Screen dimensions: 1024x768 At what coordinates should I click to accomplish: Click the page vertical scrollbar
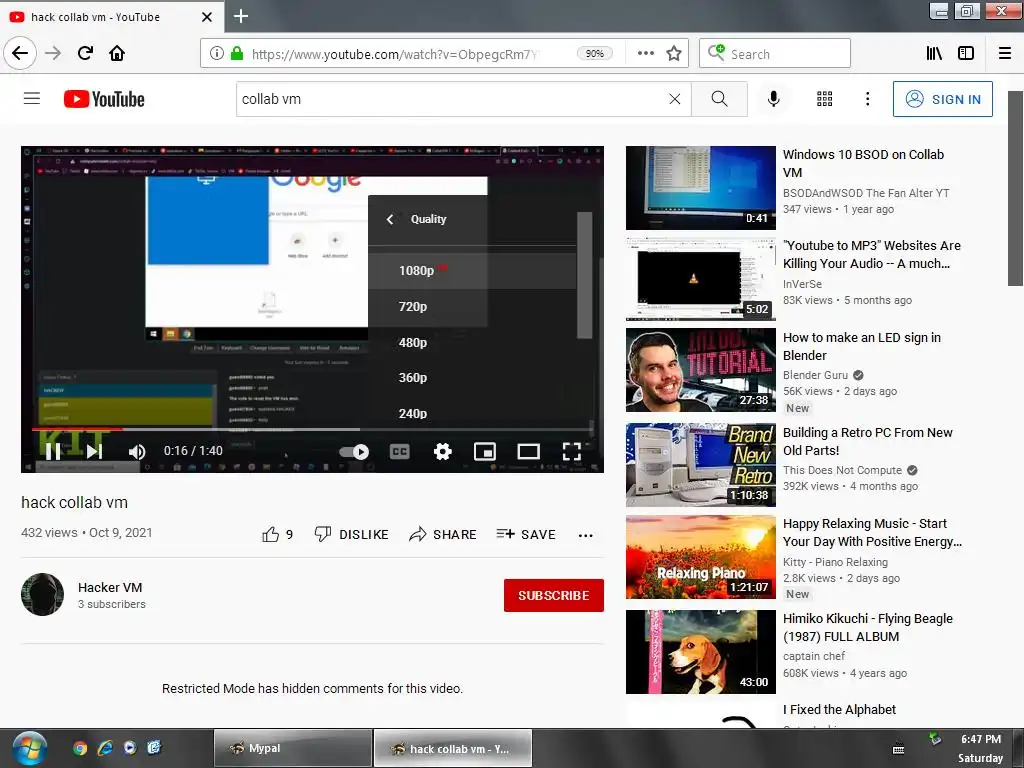tap(1016, 189)
